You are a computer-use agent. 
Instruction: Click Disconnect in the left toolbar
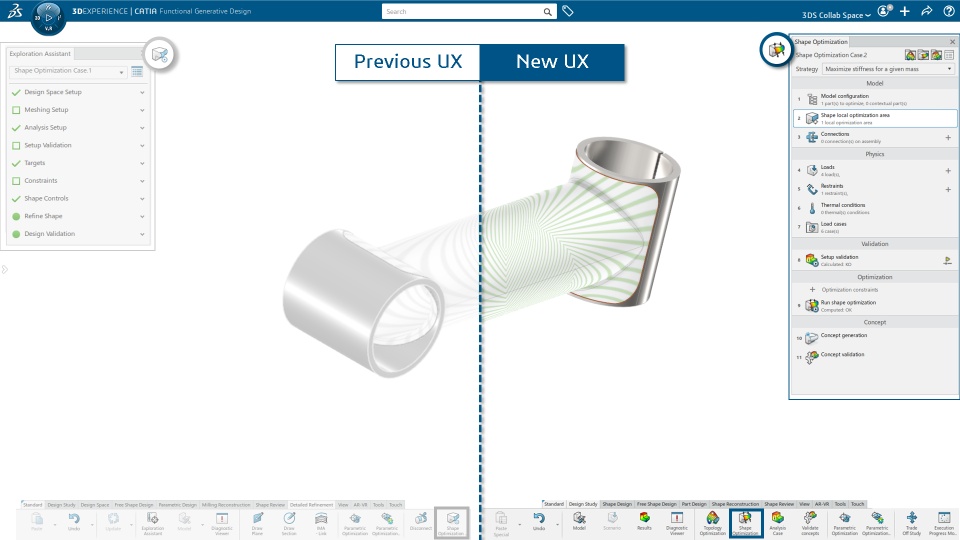421,522
